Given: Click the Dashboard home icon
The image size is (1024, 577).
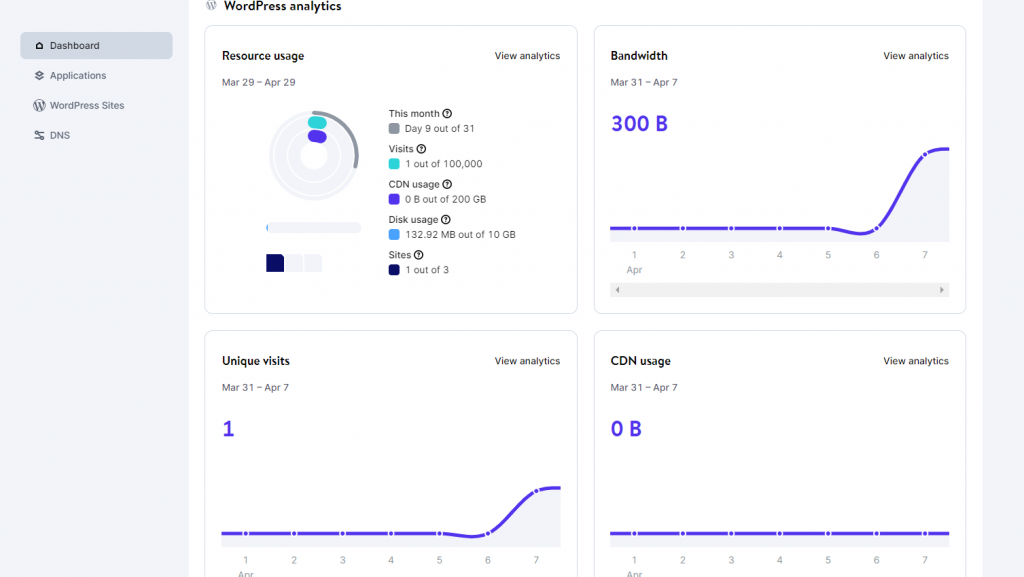Looking at the screenshot, I should (x=39, y=46).
